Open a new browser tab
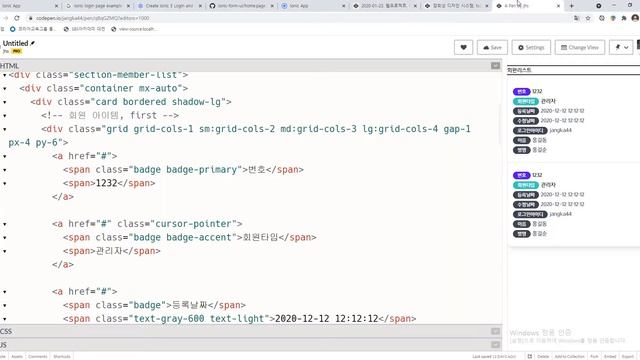This screenshot has width=640, height=360. [x=571, y=6]
